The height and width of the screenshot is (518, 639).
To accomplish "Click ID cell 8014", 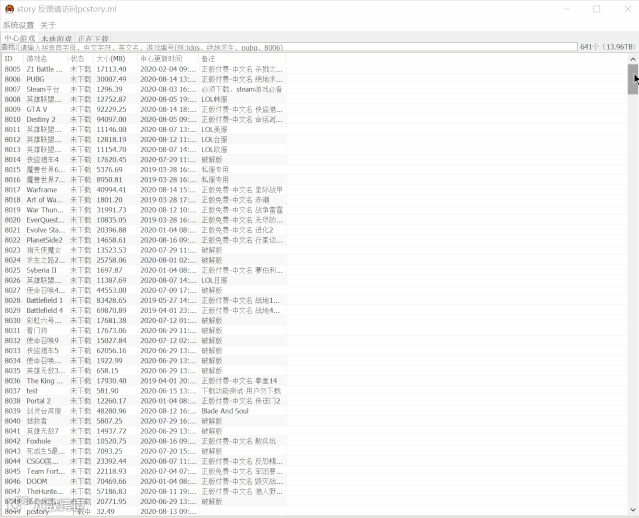I will coord(12,160).
